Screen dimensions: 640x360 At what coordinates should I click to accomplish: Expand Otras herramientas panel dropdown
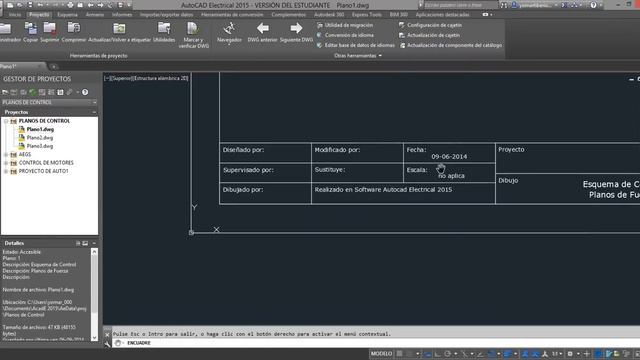click(358, 56)
